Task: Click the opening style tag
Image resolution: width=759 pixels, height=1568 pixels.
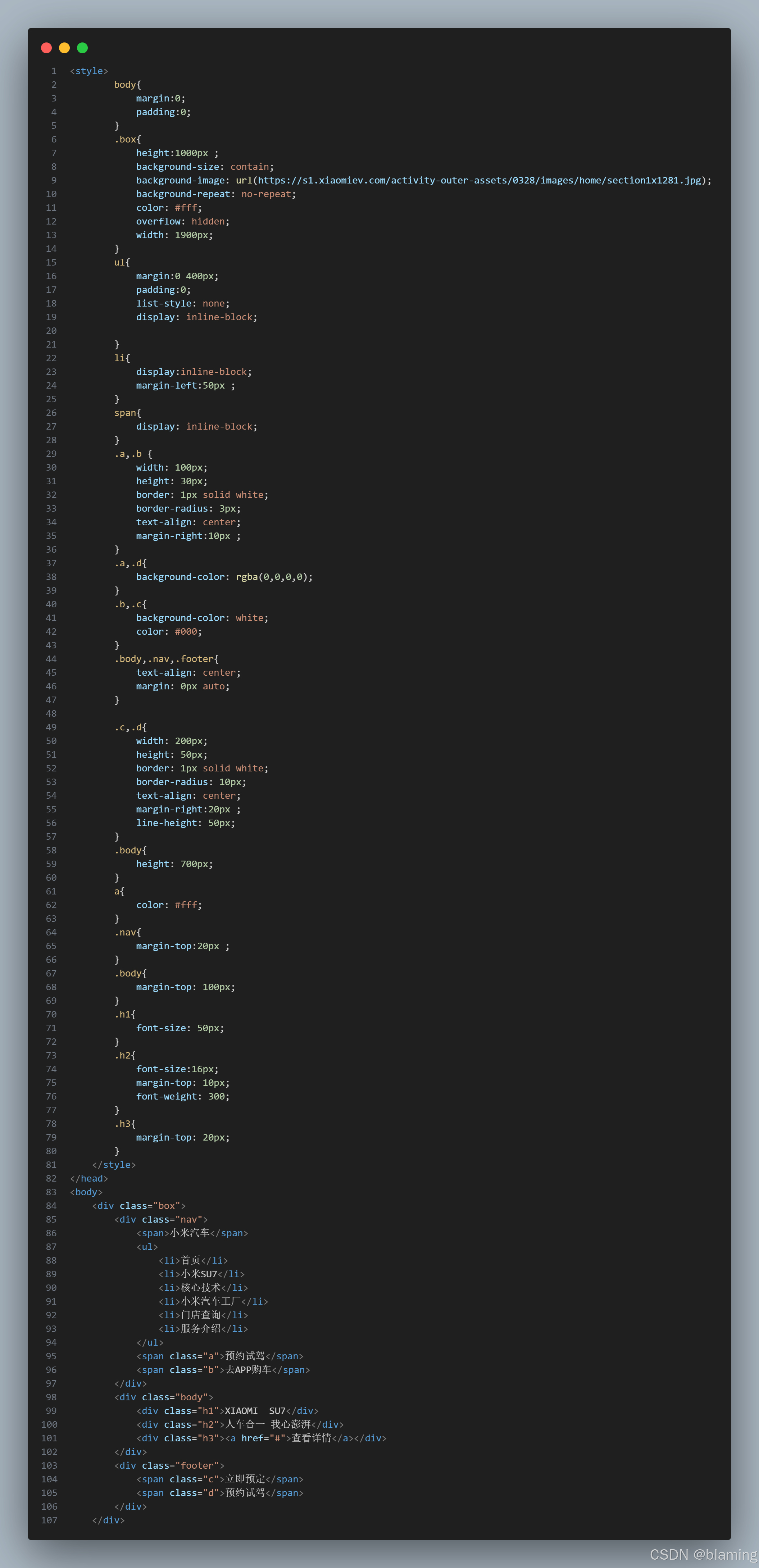Action: (x=89, y=71)
